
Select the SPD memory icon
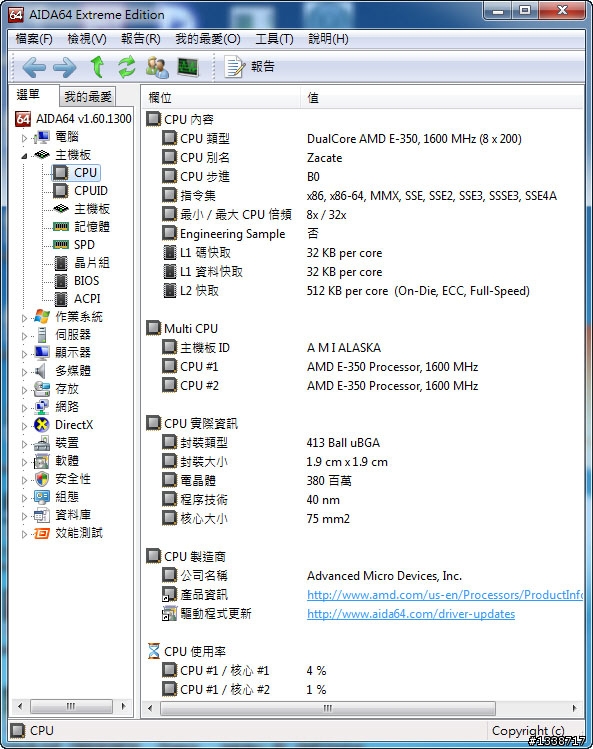61,245
